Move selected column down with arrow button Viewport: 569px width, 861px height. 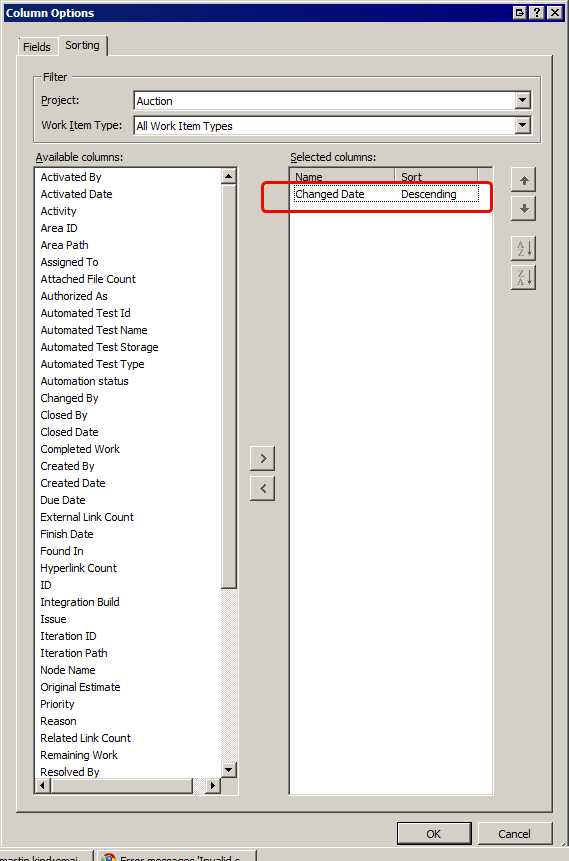click(x=523, y=209)
